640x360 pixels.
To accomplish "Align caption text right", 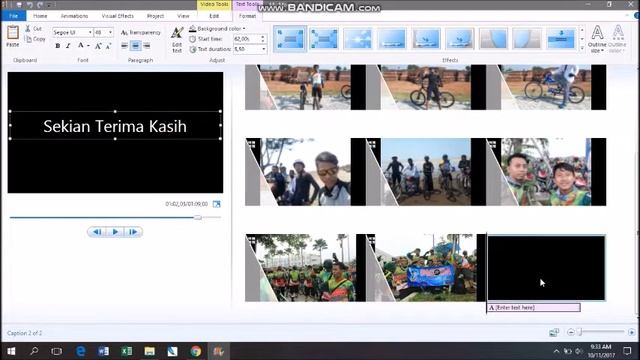I will [x=147, y=46].
